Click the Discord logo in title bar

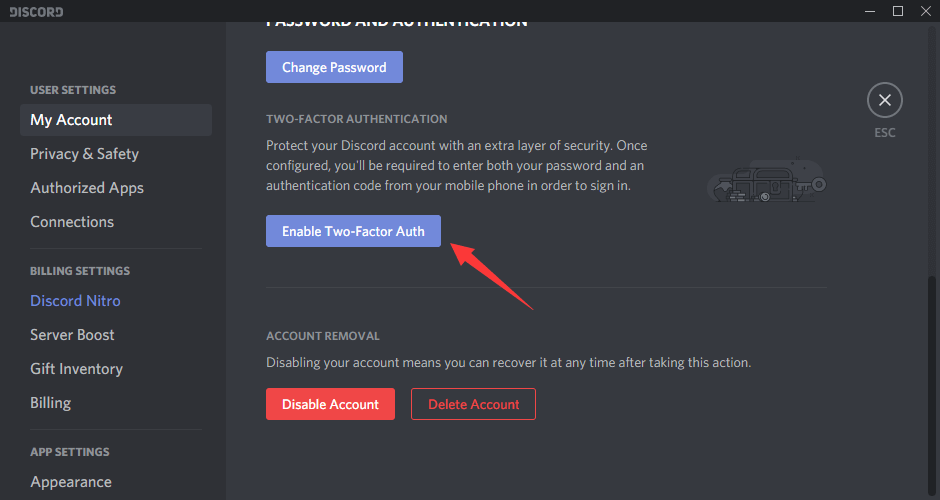[x=35, y=12]
